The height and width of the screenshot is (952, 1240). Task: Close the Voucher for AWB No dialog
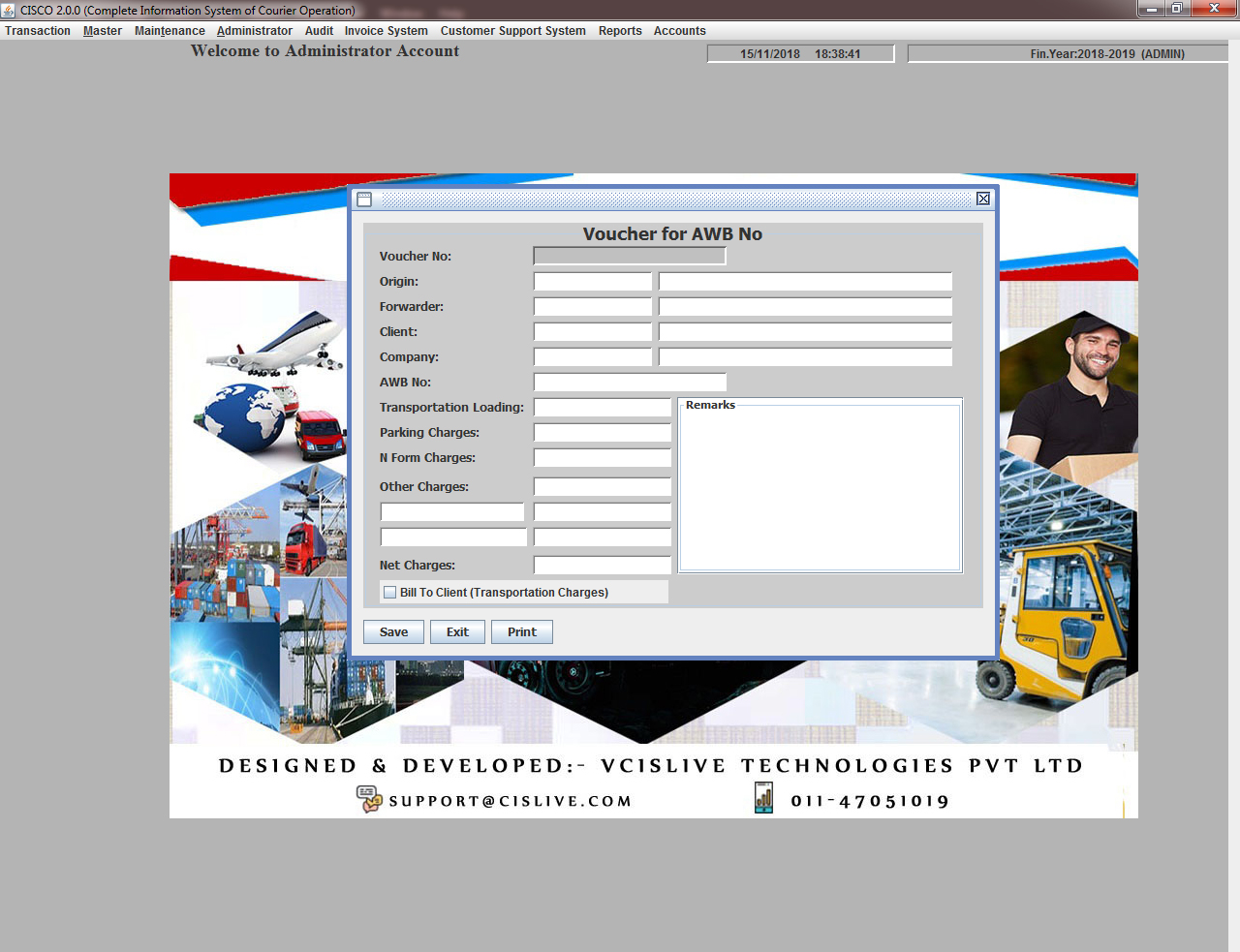point(983,199)
